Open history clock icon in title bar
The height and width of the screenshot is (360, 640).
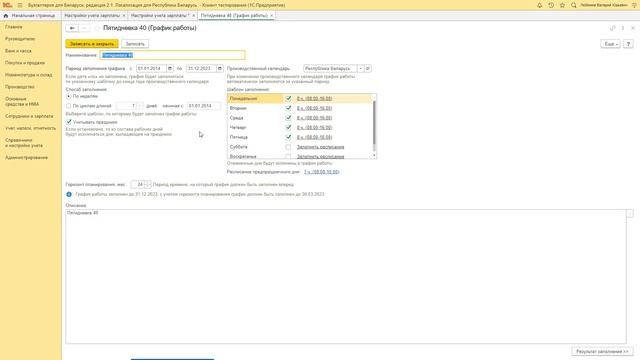click(x=551, y=5)
